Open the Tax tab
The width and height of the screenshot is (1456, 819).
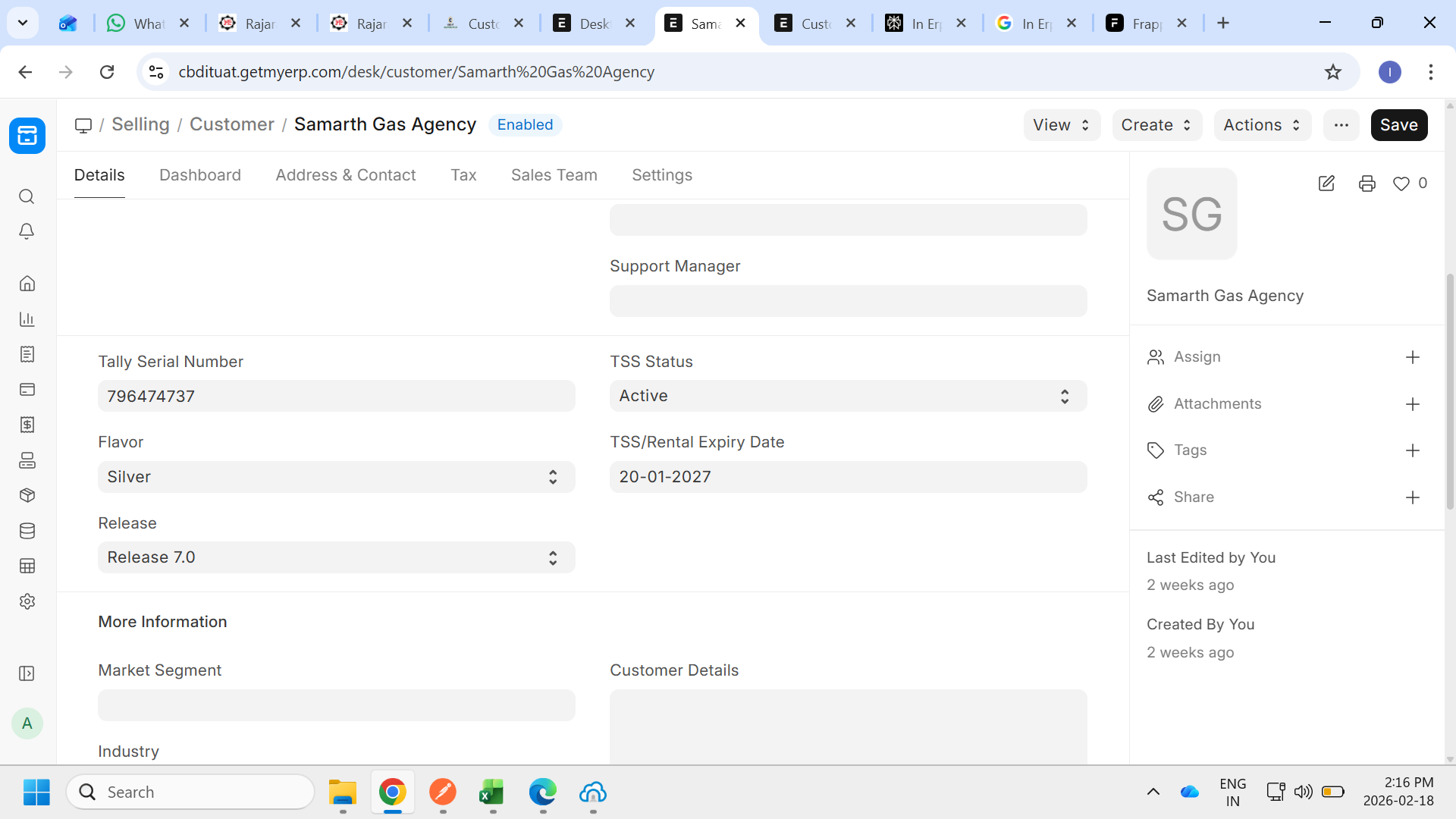pos(463,175)
